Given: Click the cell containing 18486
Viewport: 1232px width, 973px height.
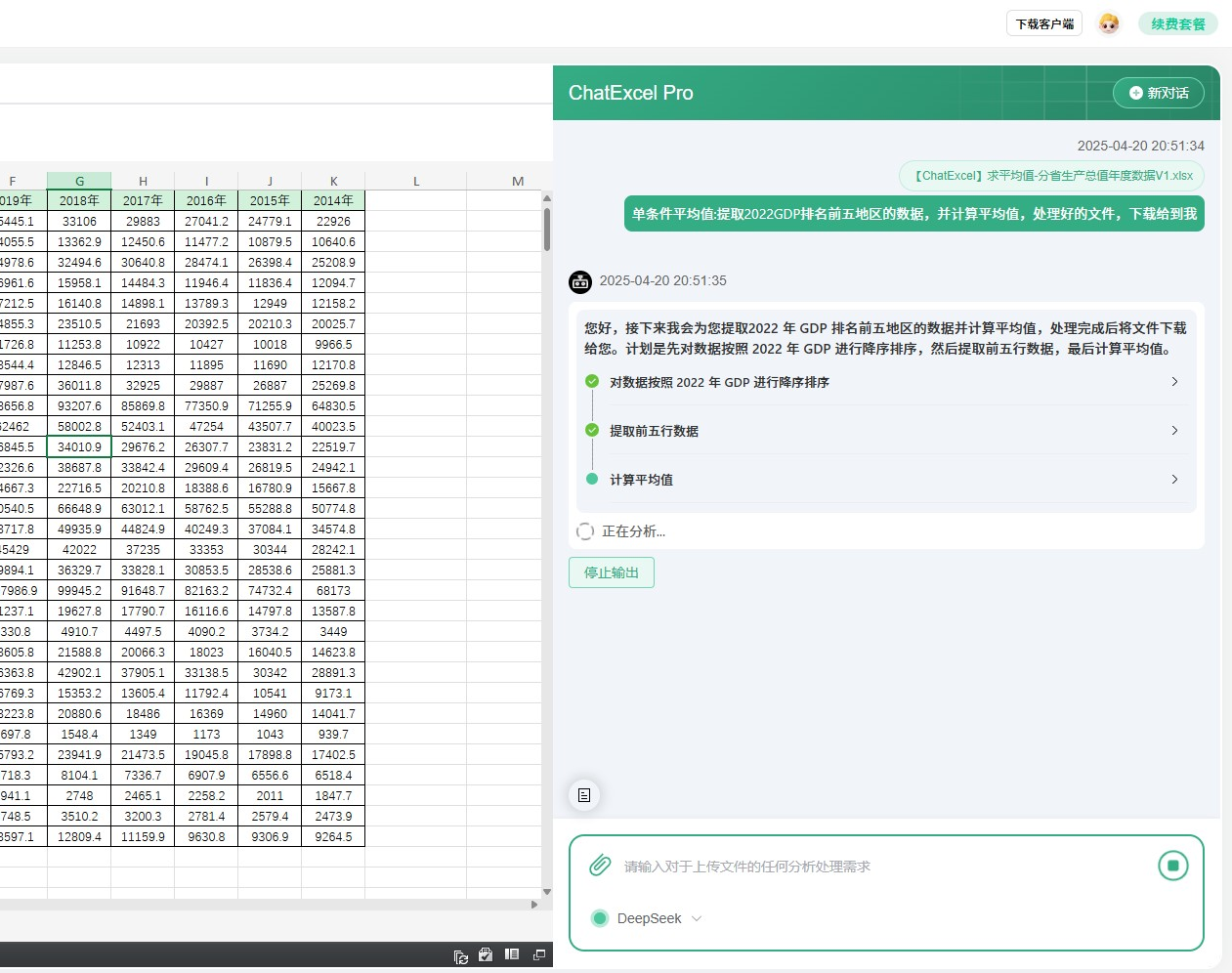Looking at the screenshot, I should (143, 714).
